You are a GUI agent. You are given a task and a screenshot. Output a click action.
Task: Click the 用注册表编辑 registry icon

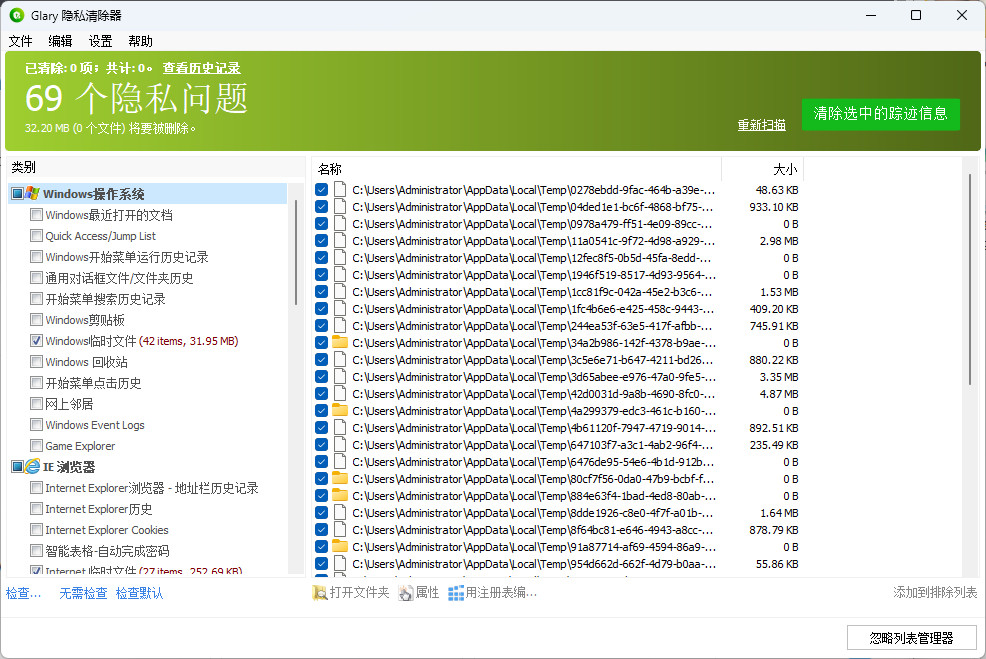click(455, 592)
